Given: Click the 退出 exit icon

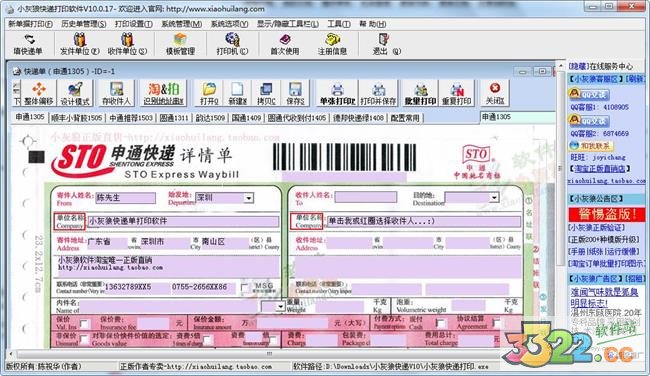Looking at the screenshot, I should point(385,44).
